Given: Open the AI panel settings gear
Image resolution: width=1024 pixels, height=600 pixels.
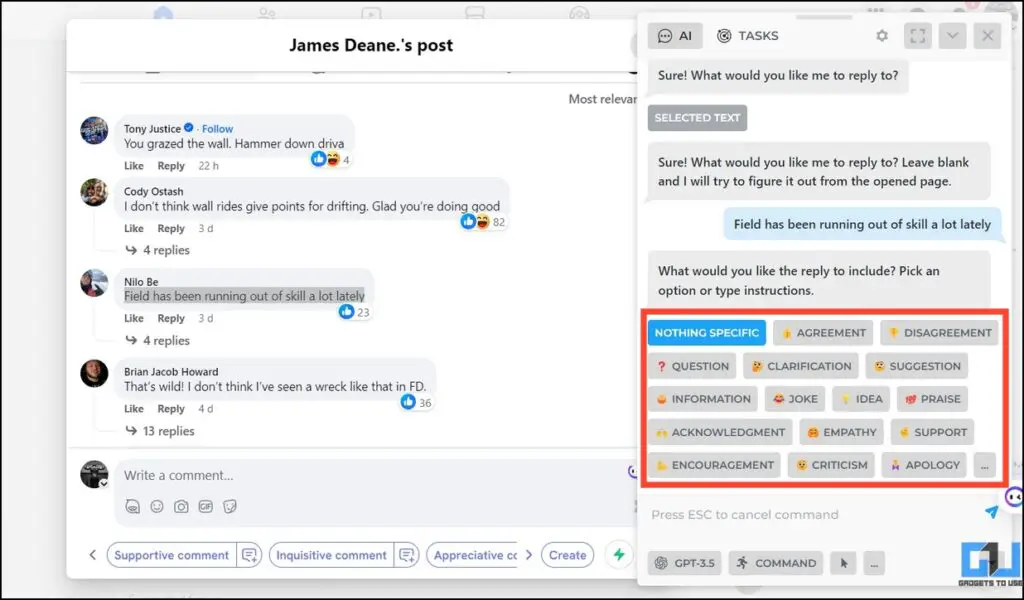Looking at the screenshot, I should [x=881, y=35].
